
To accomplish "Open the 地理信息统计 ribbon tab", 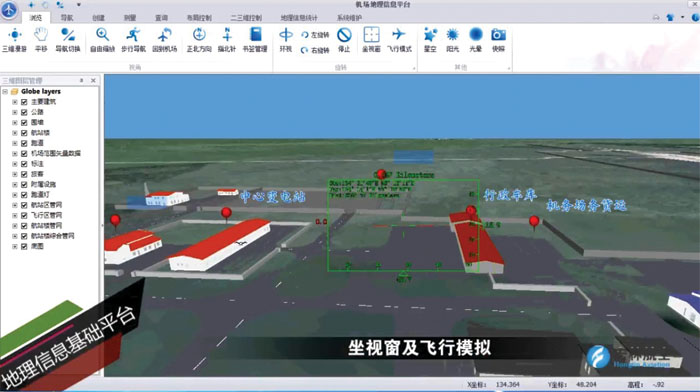I will pyautogui.click(x=299, y=17).
